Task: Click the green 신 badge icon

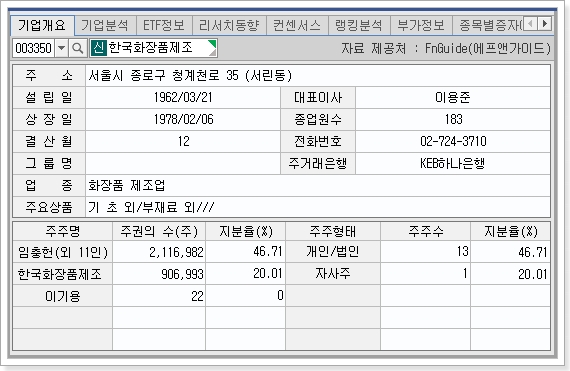Action: point(99,48)
